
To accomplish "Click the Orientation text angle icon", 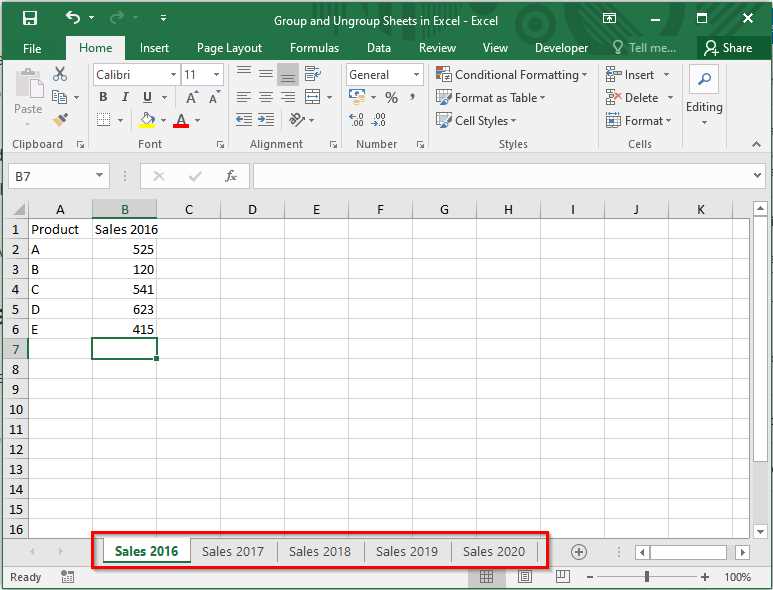I will pos(296,120).
